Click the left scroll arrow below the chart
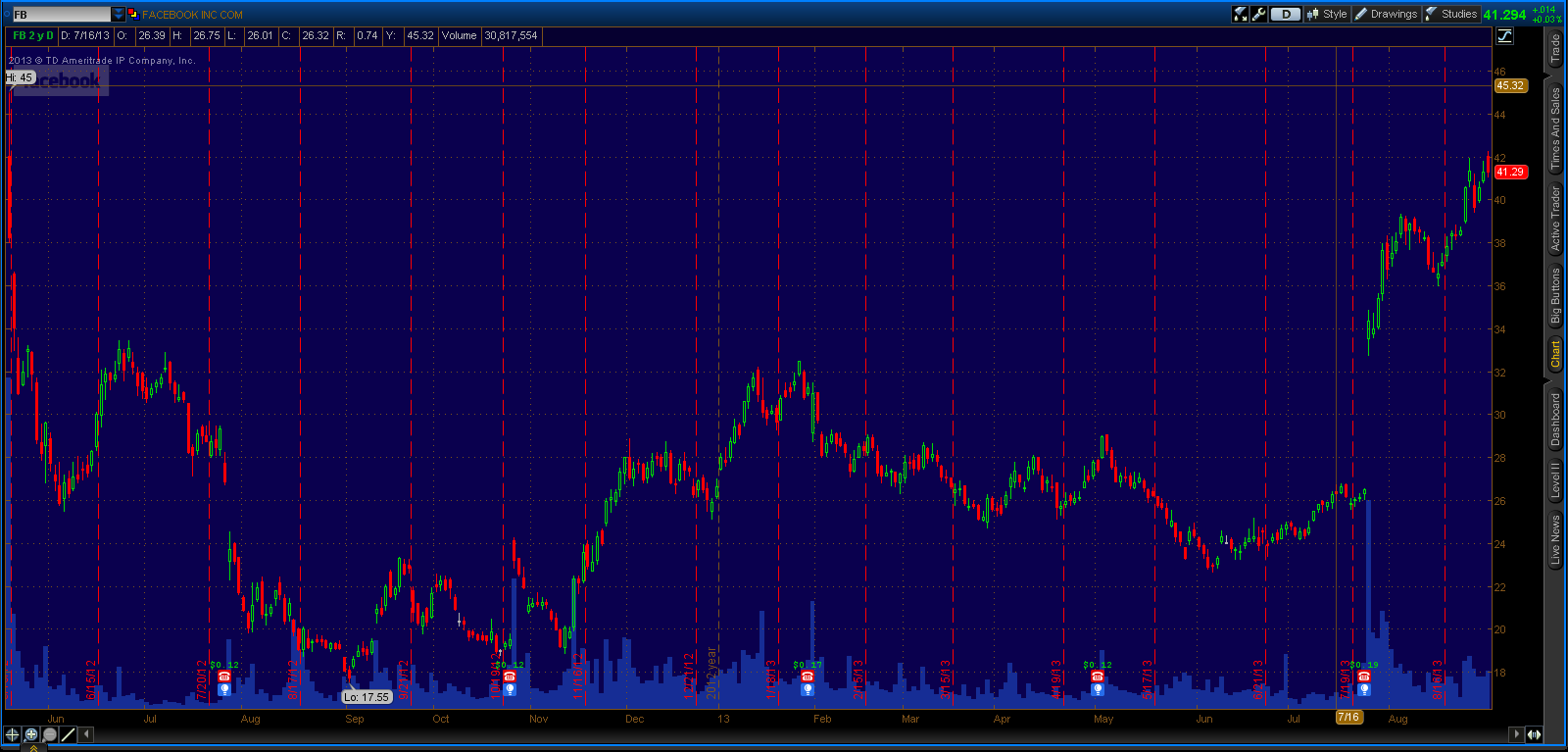 (87, 733)
